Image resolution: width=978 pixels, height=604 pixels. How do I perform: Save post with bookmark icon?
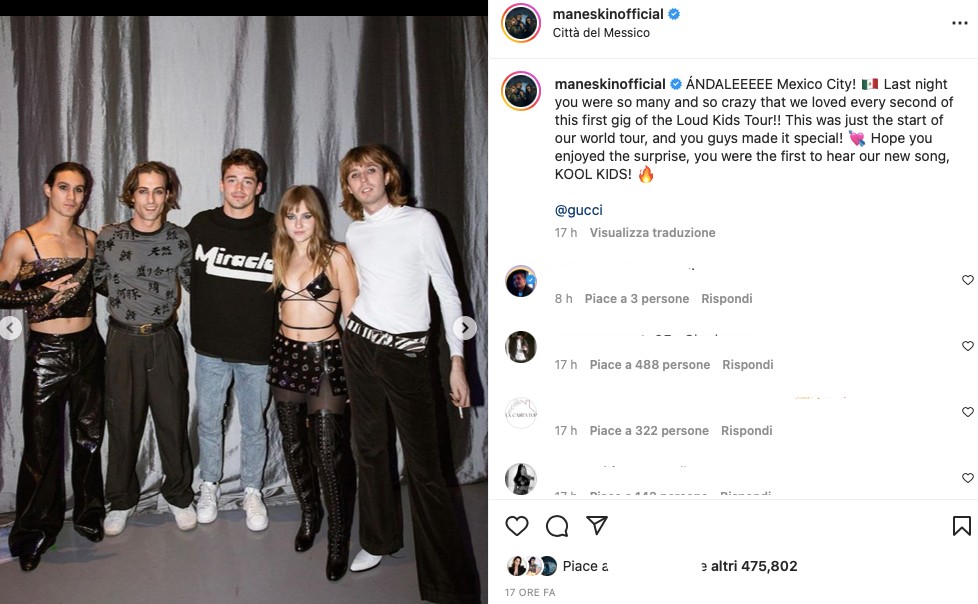click(961, 526)
